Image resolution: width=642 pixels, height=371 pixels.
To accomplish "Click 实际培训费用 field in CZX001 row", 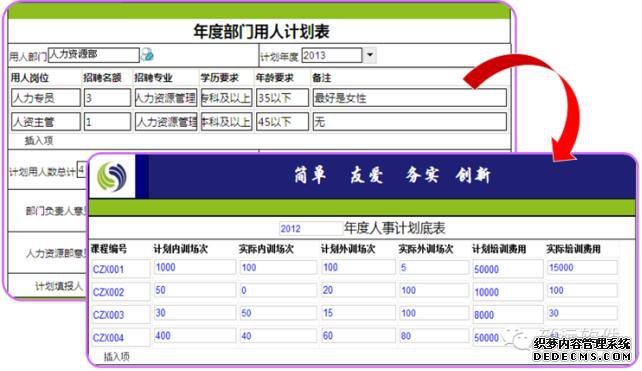I will click(x=582, y=267).
